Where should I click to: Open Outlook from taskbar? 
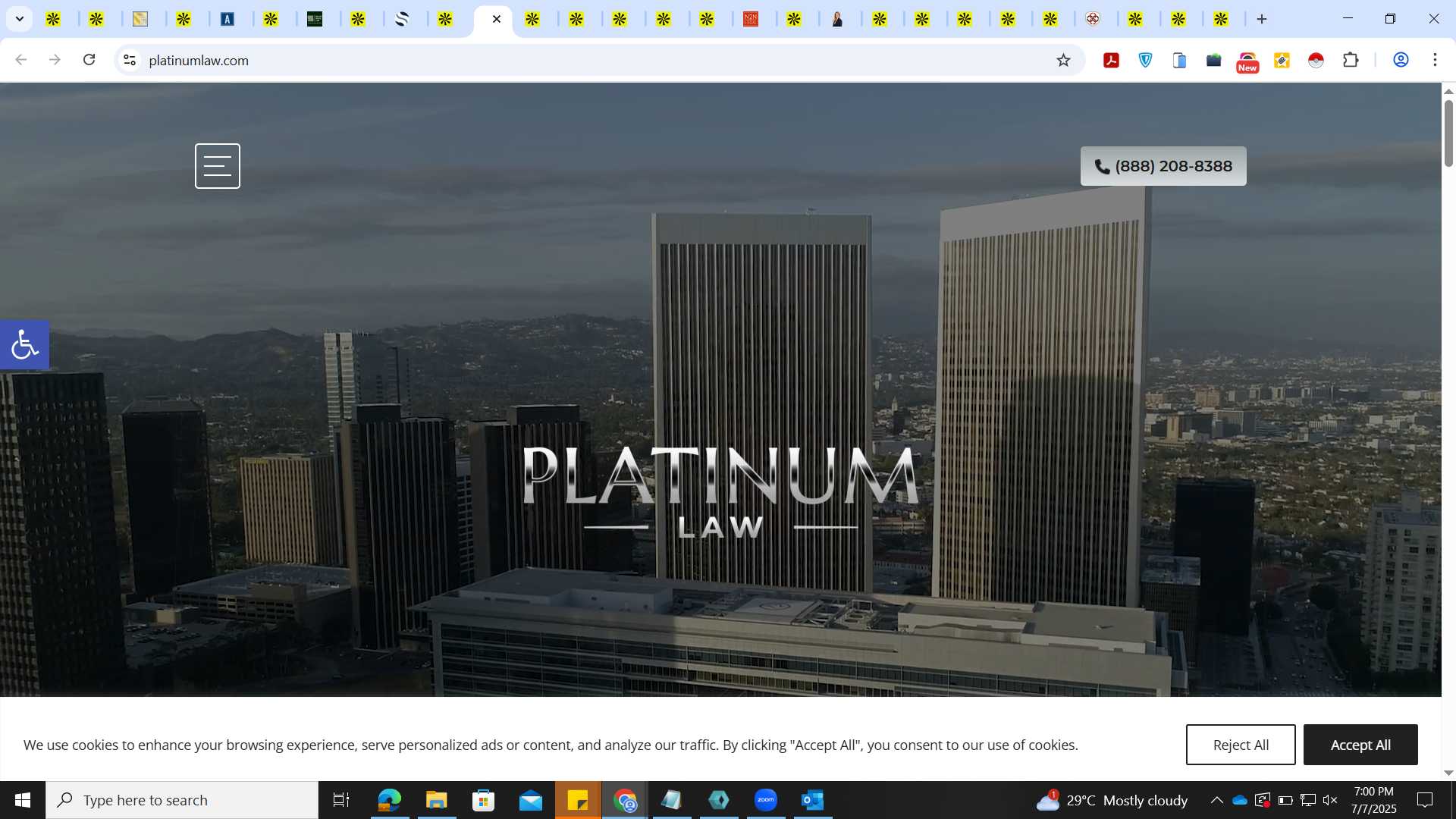pos(813,800)
